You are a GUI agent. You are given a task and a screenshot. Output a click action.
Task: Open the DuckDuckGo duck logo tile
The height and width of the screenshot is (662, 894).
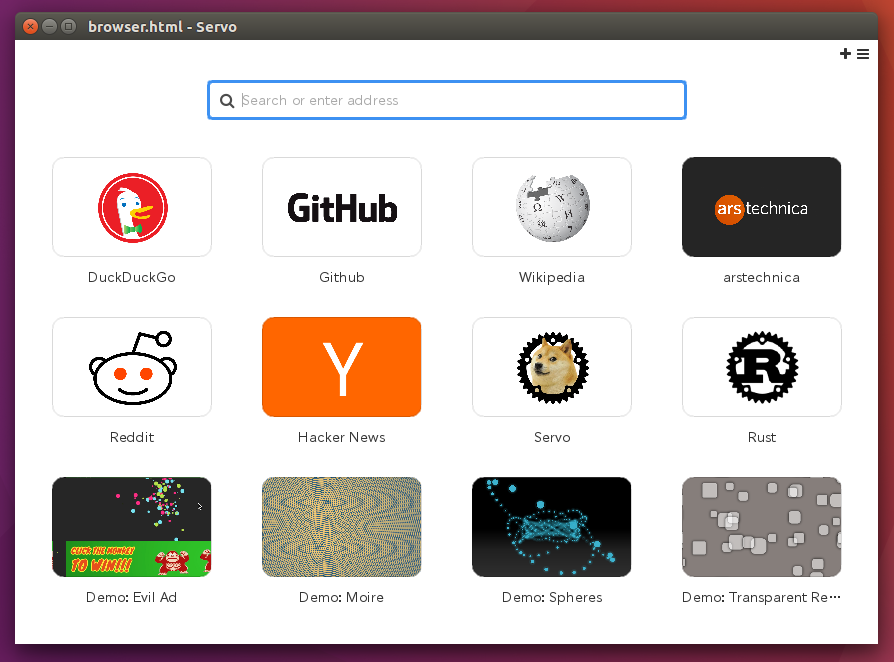coord(132,207)
